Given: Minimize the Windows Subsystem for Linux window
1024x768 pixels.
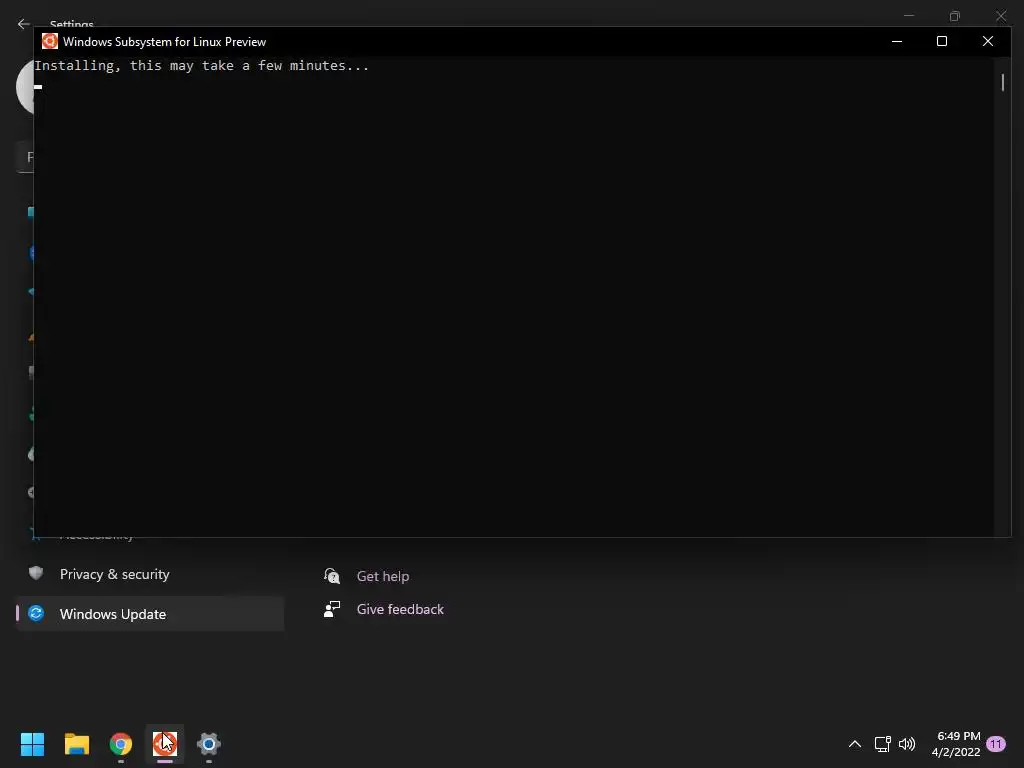Looking at the screenshot, I should click(x=897, y=41).
